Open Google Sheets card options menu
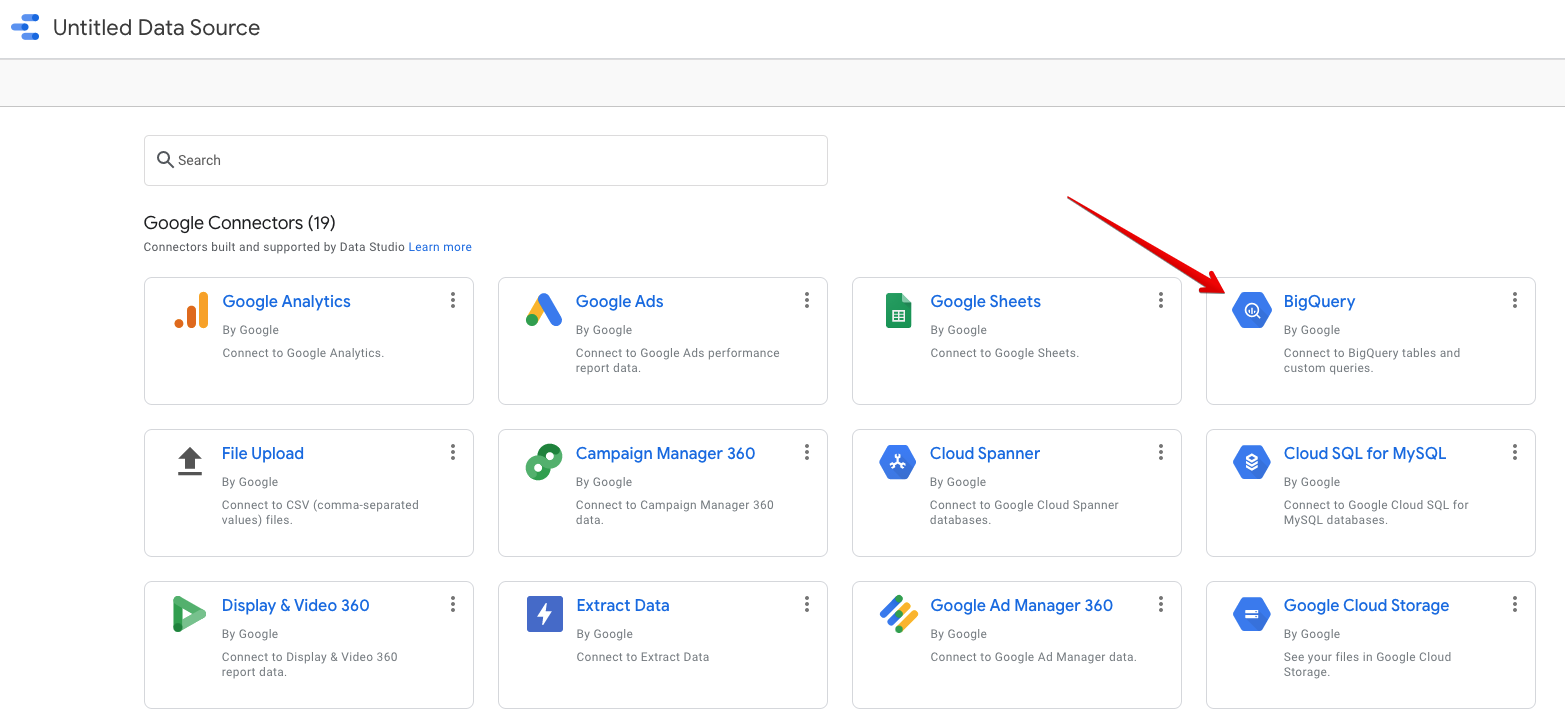Screen dimensions: 1565x726 point(1161,300)
